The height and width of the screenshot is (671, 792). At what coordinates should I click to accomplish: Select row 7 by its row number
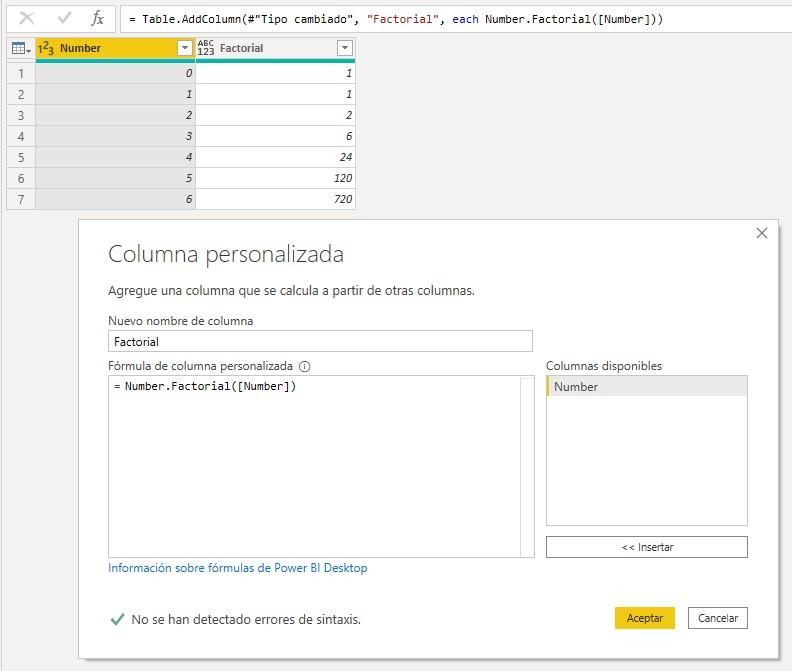coord(20,199)
